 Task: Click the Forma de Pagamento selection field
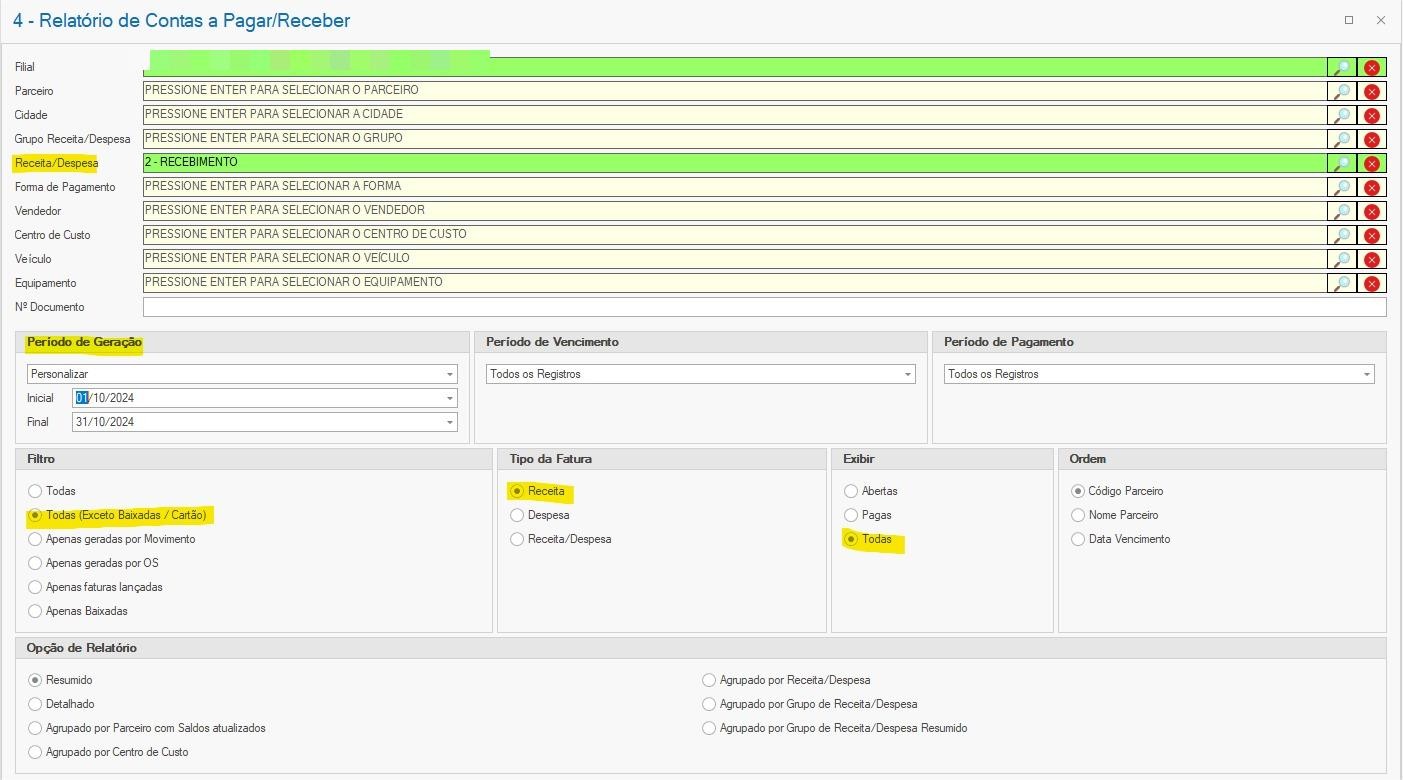(735, 187)
